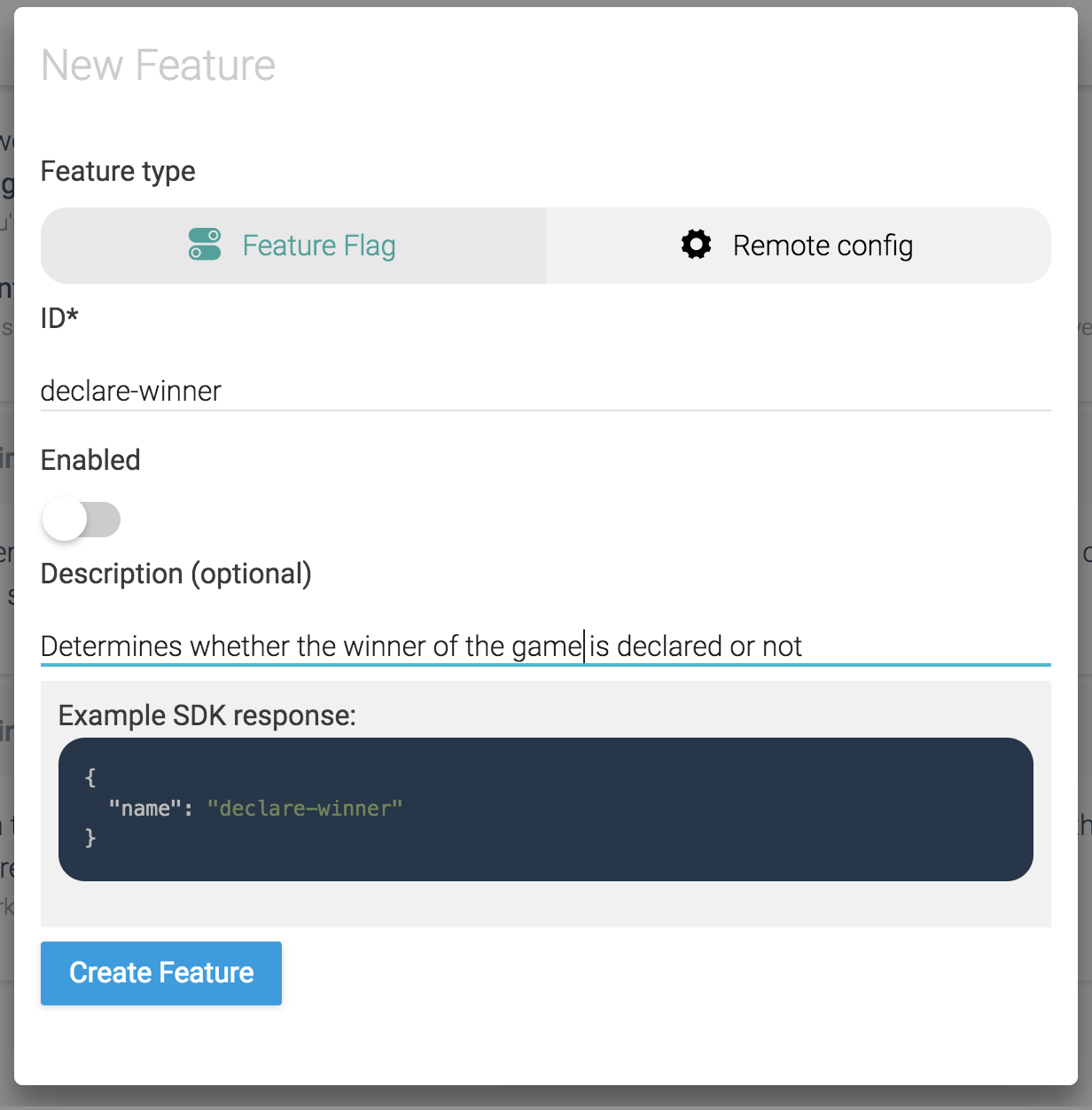Click the ID input field

[545, 391]
